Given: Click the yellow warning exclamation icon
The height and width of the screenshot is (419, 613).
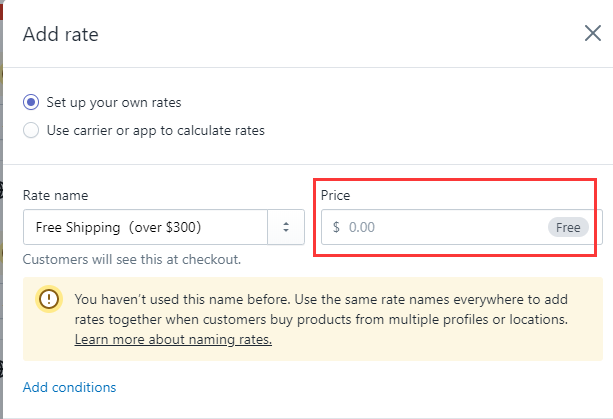Looking at the screenshot, I should (x=49, y=299).
